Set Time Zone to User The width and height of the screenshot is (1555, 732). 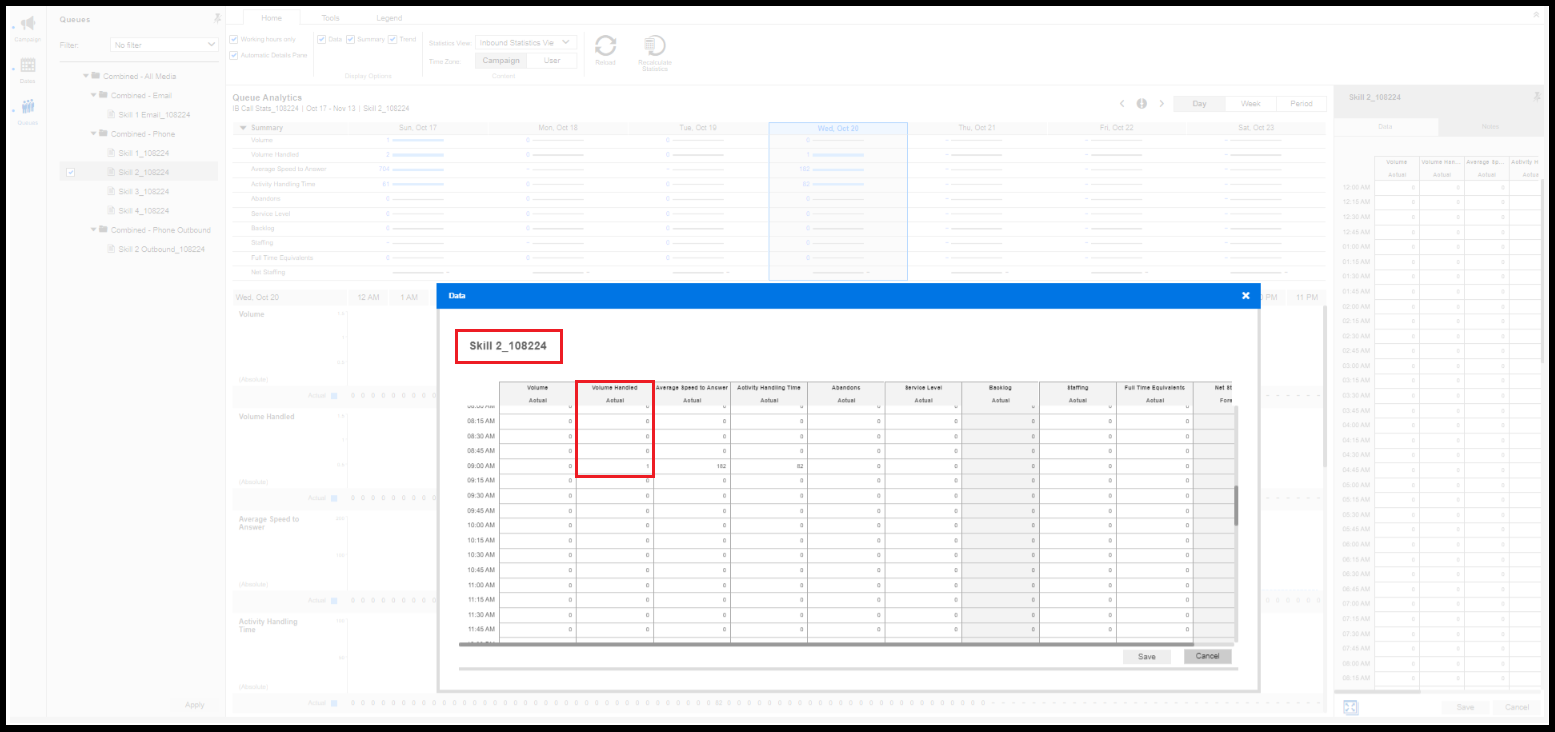pyautogui.click(x=552, y=61)
